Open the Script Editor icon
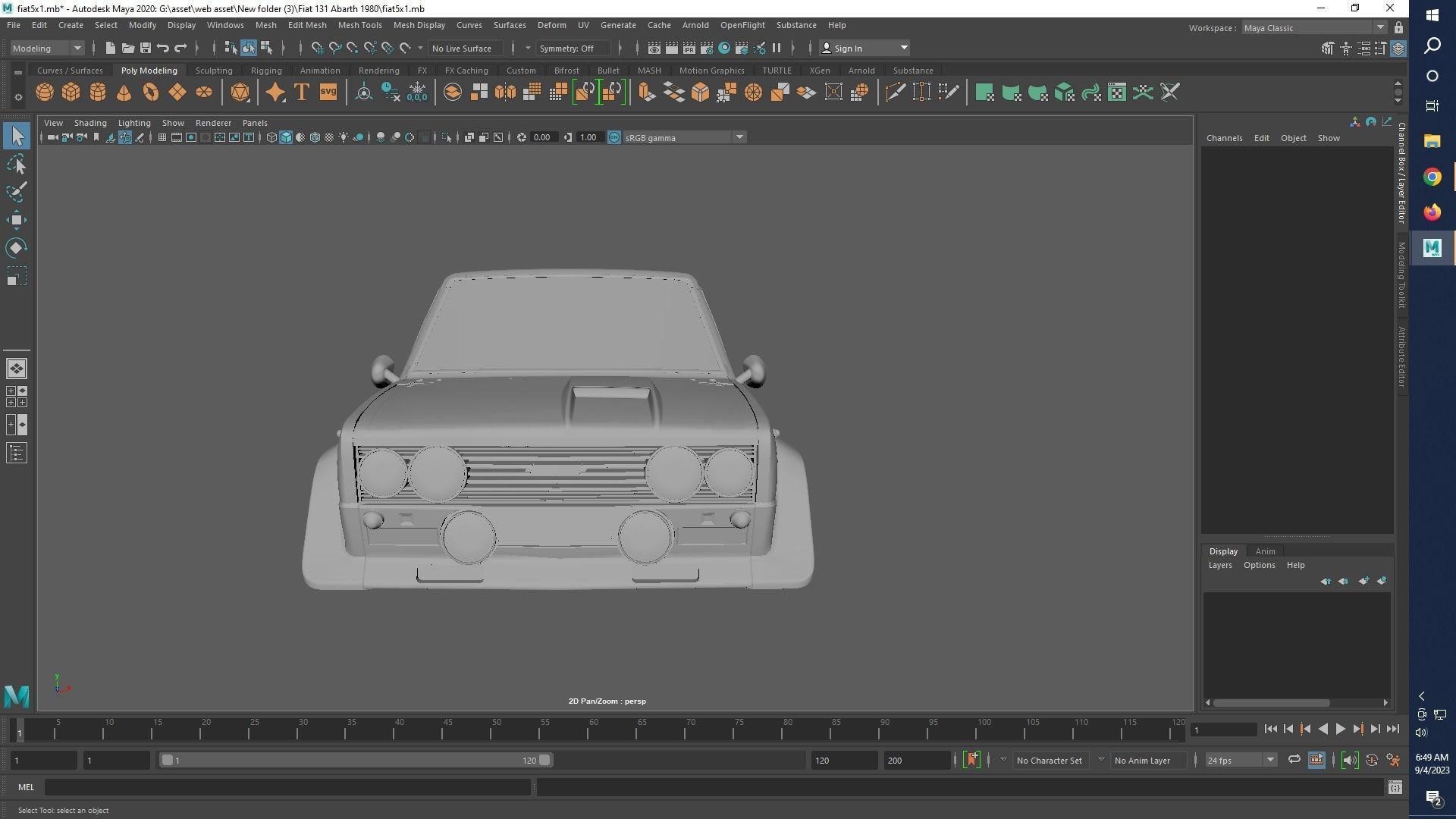1456x819 pixels. coord(1395,788)
